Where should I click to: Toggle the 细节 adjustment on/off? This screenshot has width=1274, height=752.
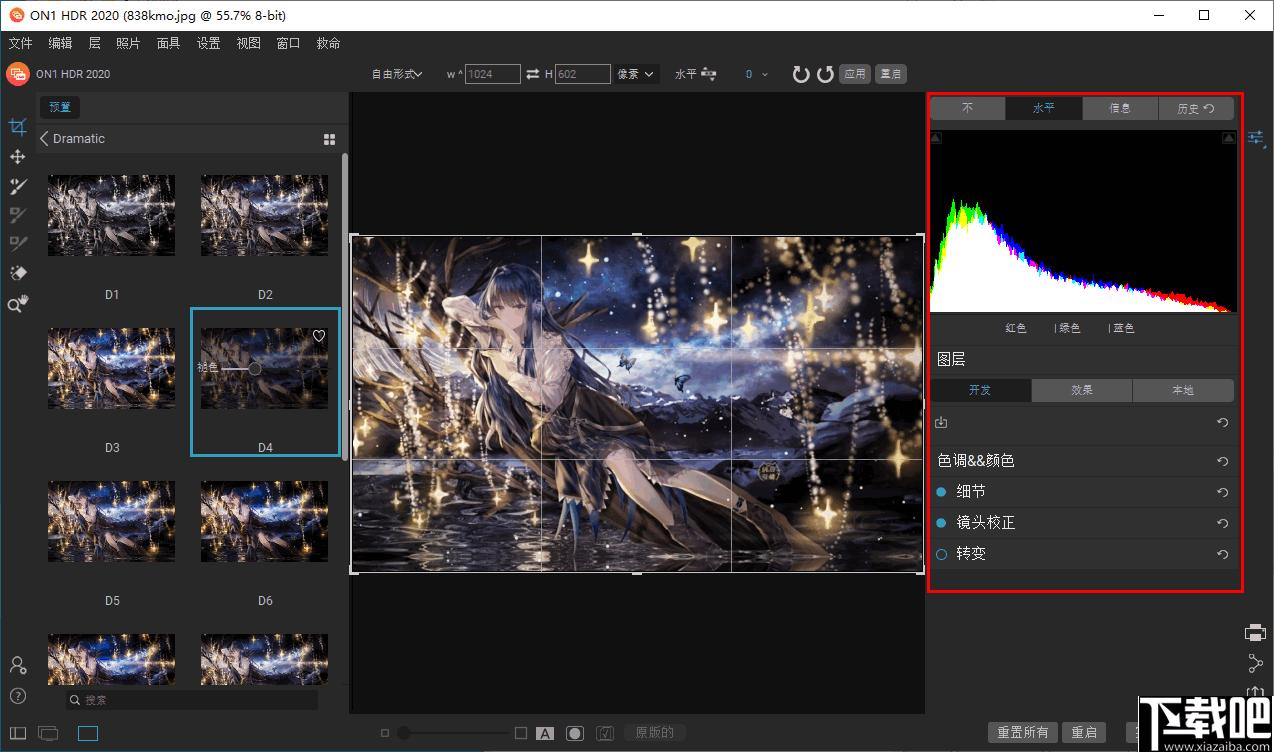coord(941,492)
